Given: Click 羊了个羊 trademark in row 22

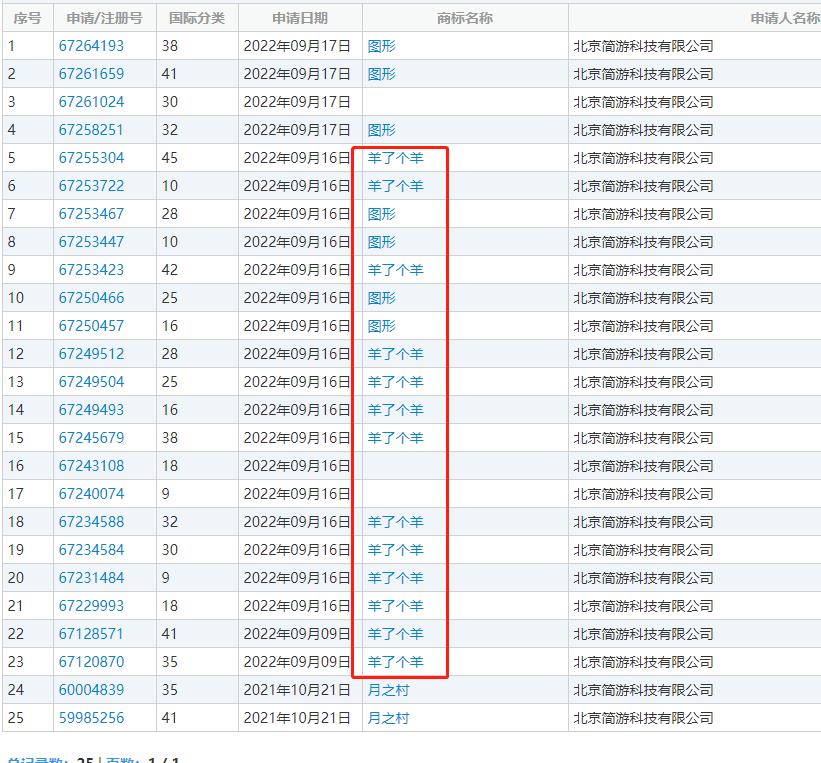Looking at the screenshot, I should click(395, 634).
